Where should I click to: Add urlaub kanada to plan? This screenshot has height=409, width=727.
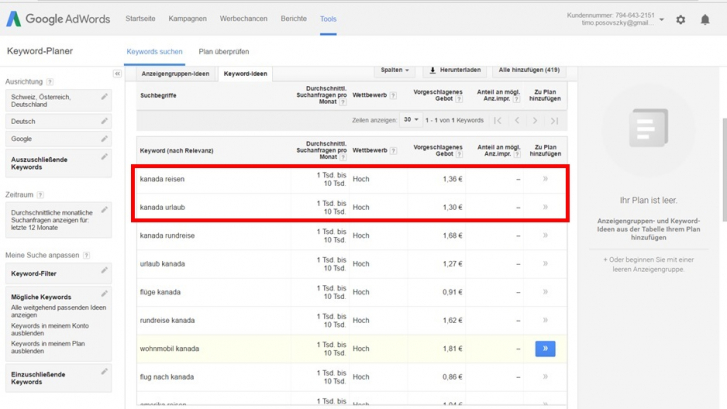[545, 263]
